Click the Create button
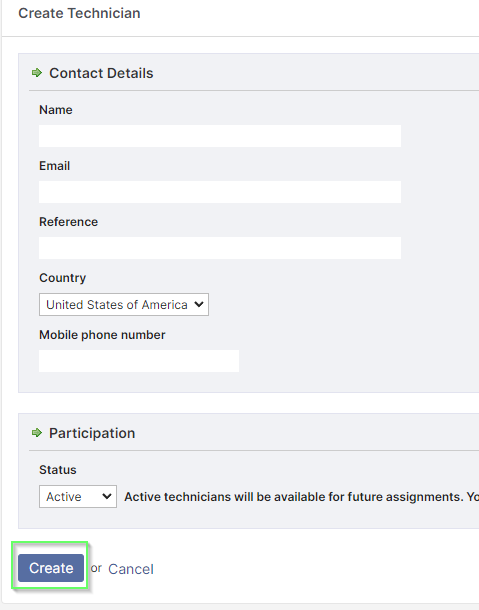This screenshot has height=610, width=479. 51,568
